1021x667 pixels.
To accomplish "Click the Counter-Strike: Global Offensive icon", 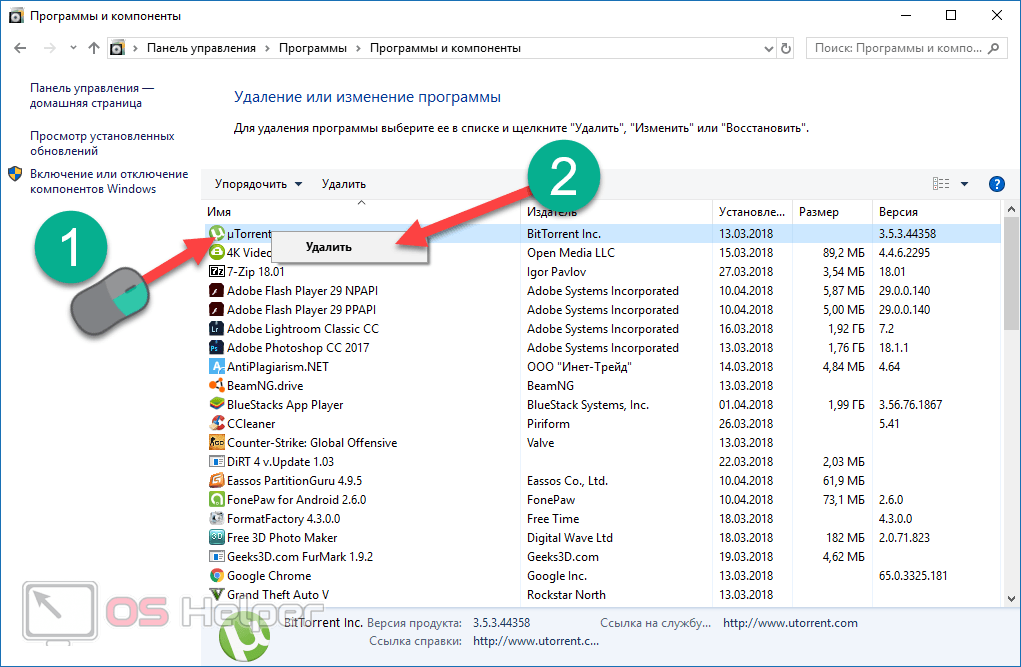I will pos(217,442).
